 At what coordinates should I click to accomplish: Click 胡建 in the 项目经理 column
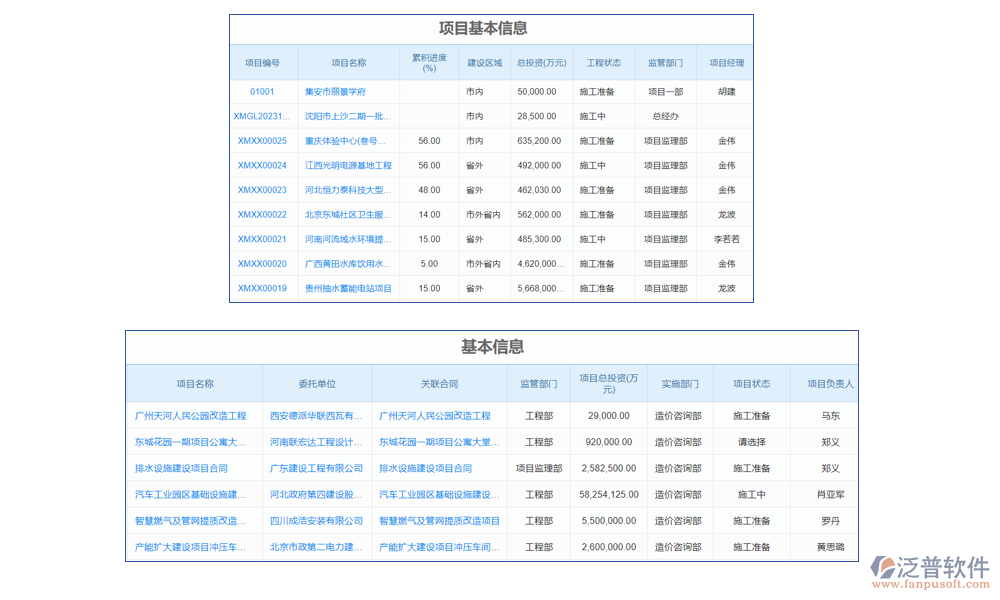point(726,90)
